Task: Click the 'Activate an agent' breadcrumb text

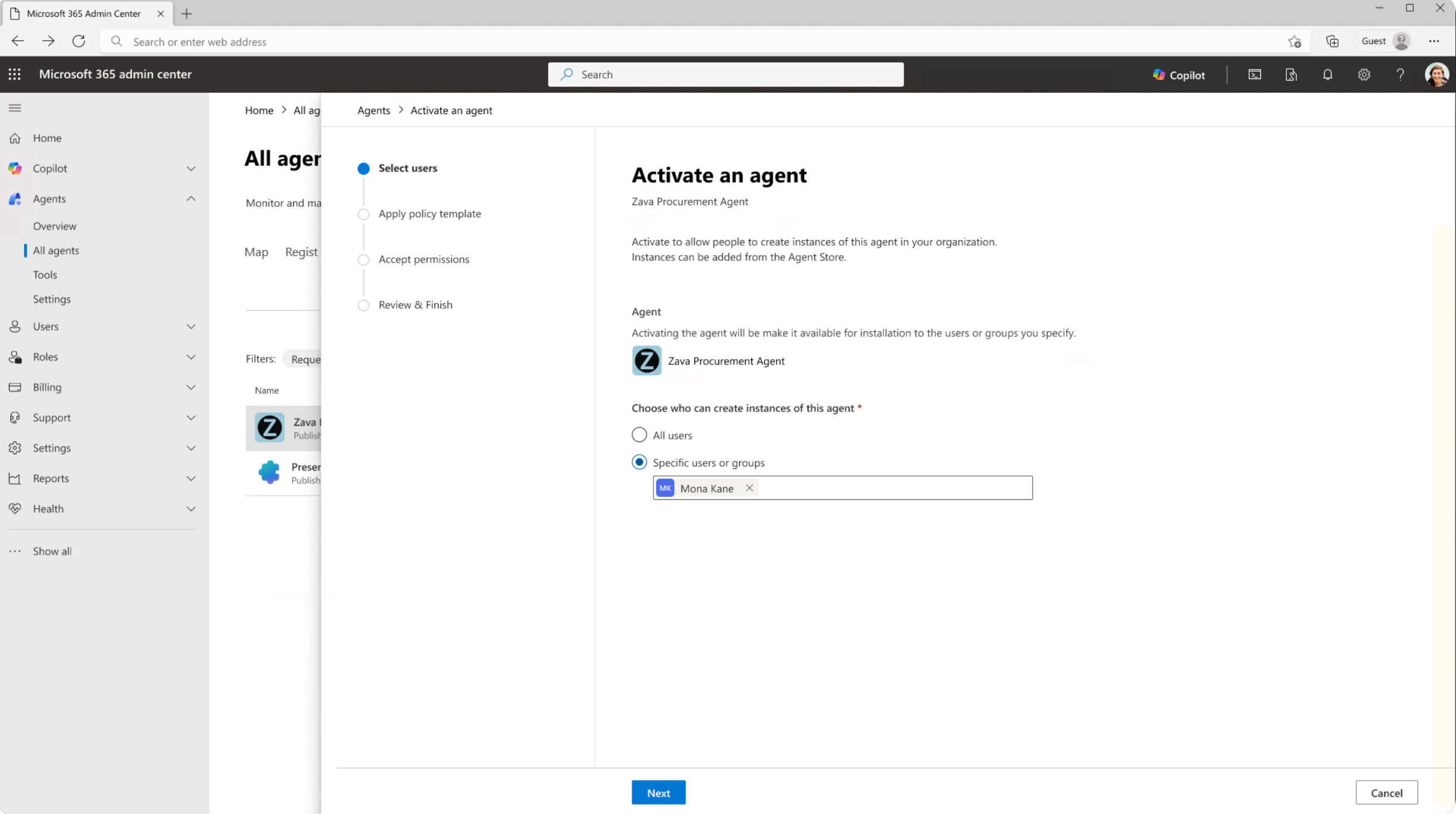Action: pos(451,111)
